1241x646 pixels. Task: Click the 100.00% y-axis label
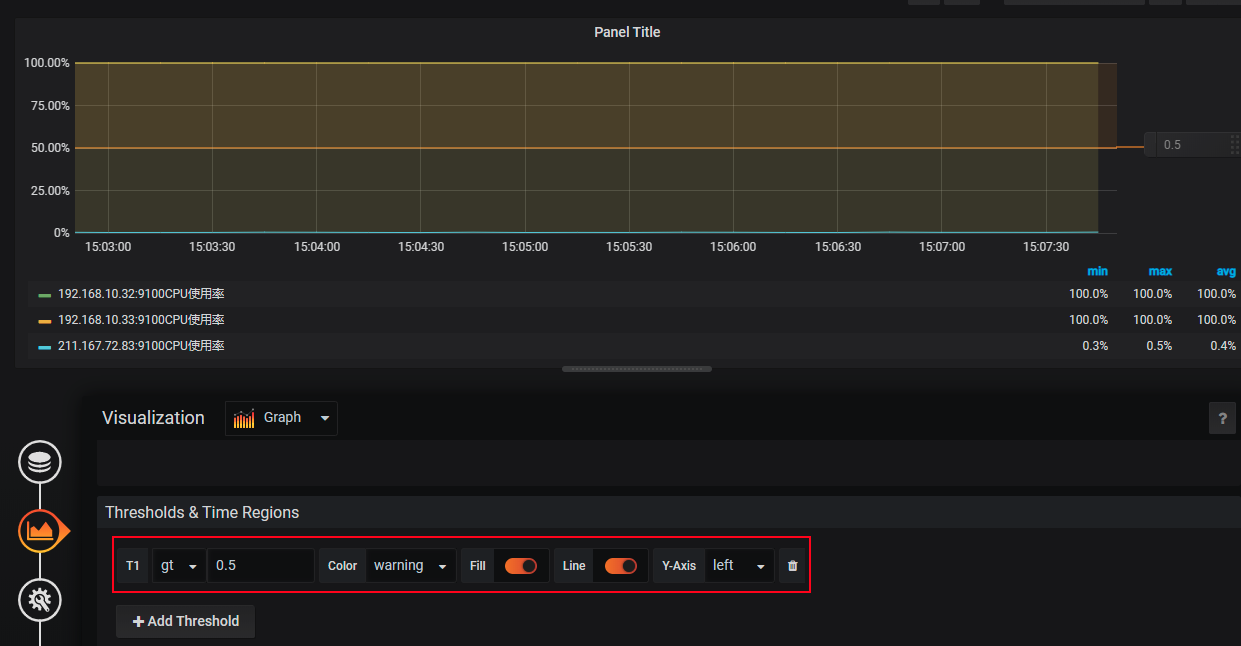point(47,63)
